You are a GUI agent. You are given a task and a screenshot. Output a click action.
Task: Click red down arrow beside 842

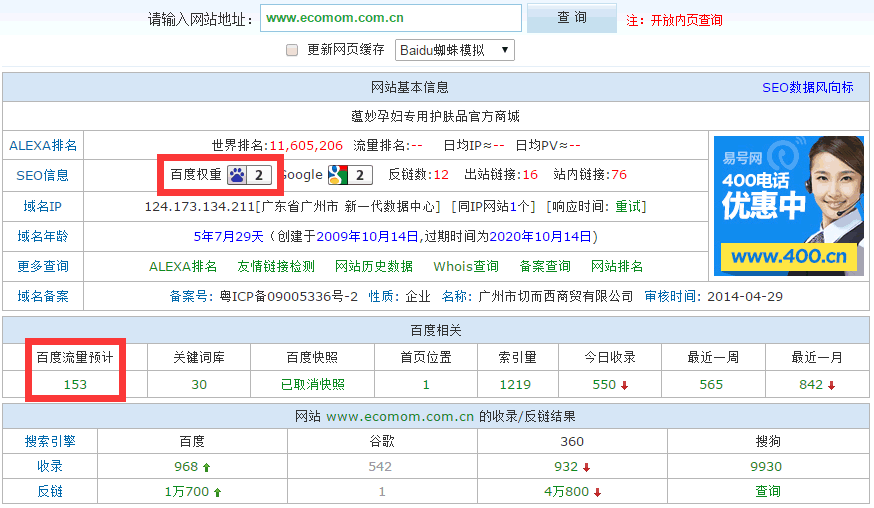831,385
